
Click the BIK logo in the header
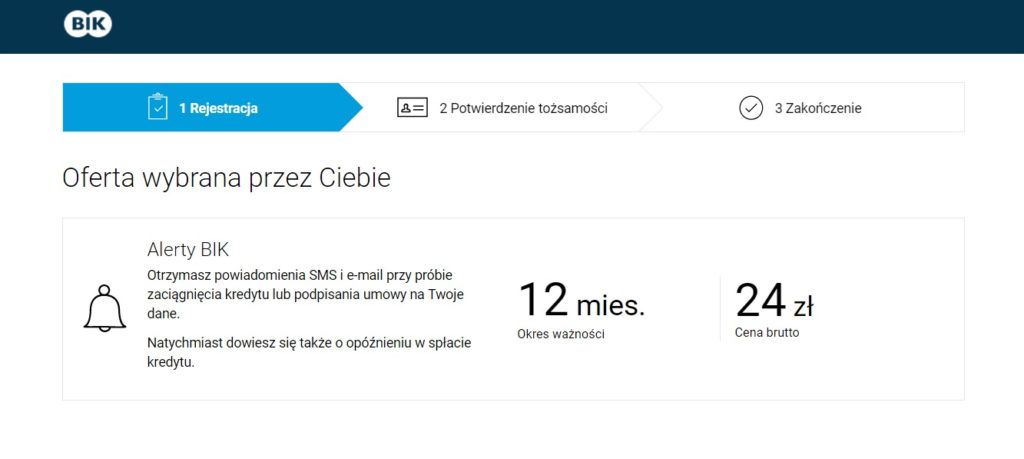(x=88, y=24)
